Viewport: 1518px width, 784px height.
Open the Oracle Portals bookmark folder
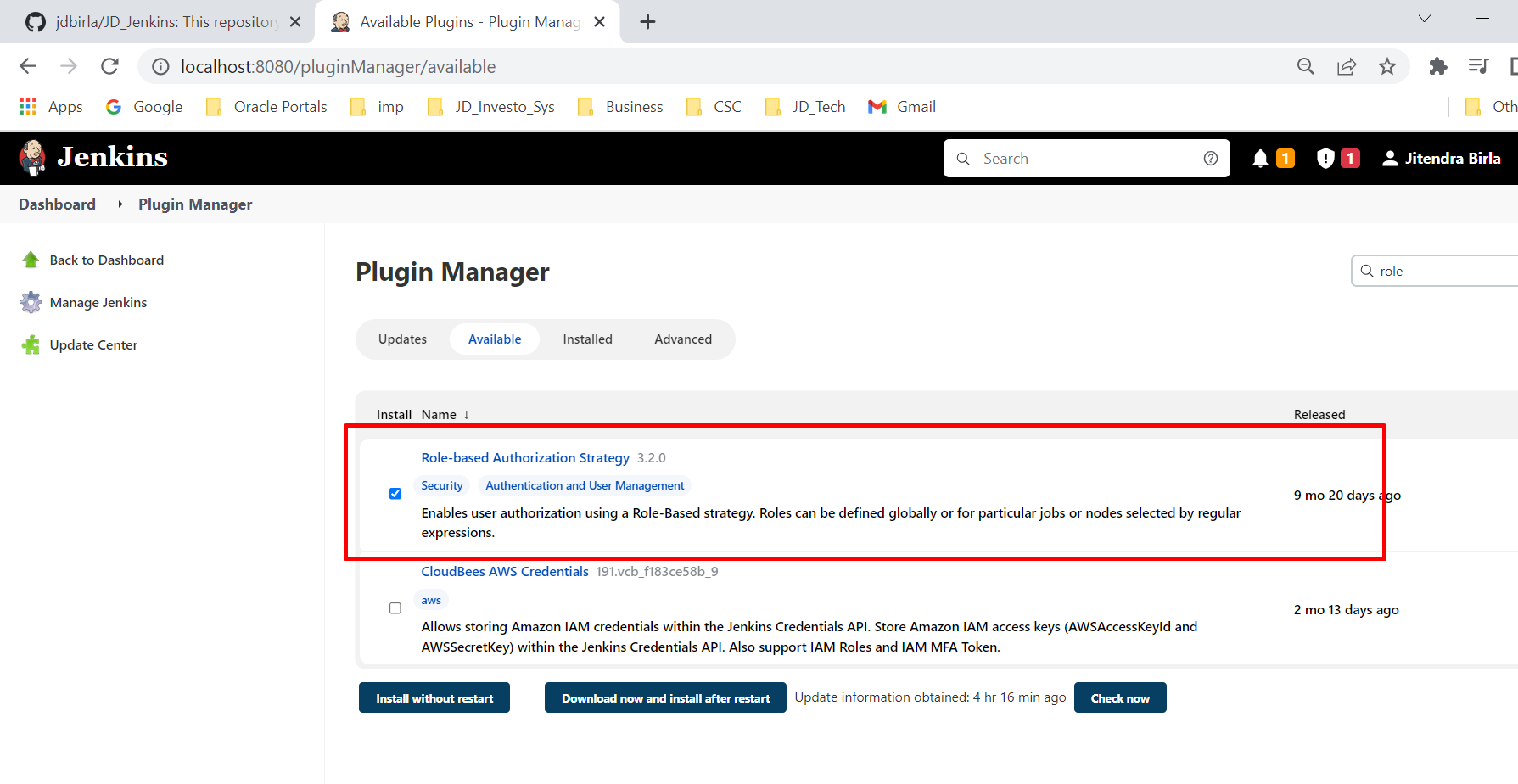tap(267, 106)
